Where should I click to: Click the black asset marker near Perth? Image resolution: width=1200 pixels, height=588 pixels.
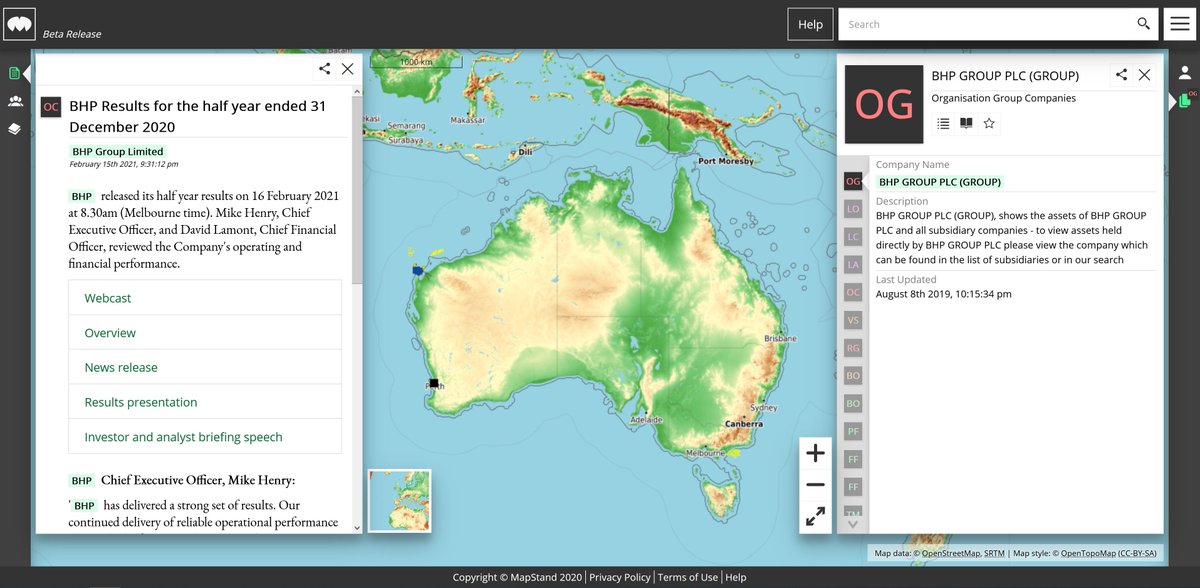click(434, 383)
